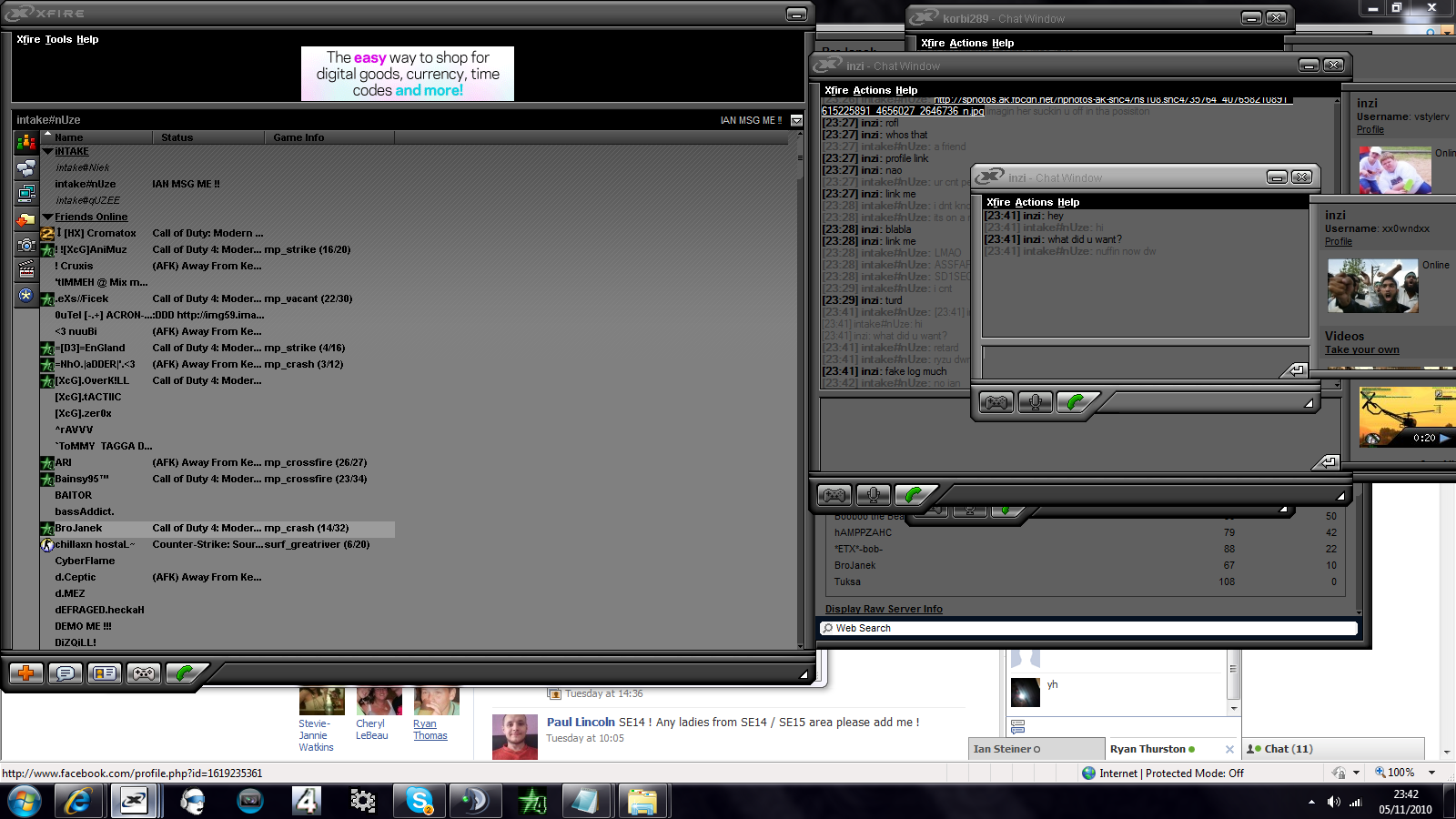Select Bainsy95 in the friends list
Viewport: 1456px width, 819px height.
217,479
